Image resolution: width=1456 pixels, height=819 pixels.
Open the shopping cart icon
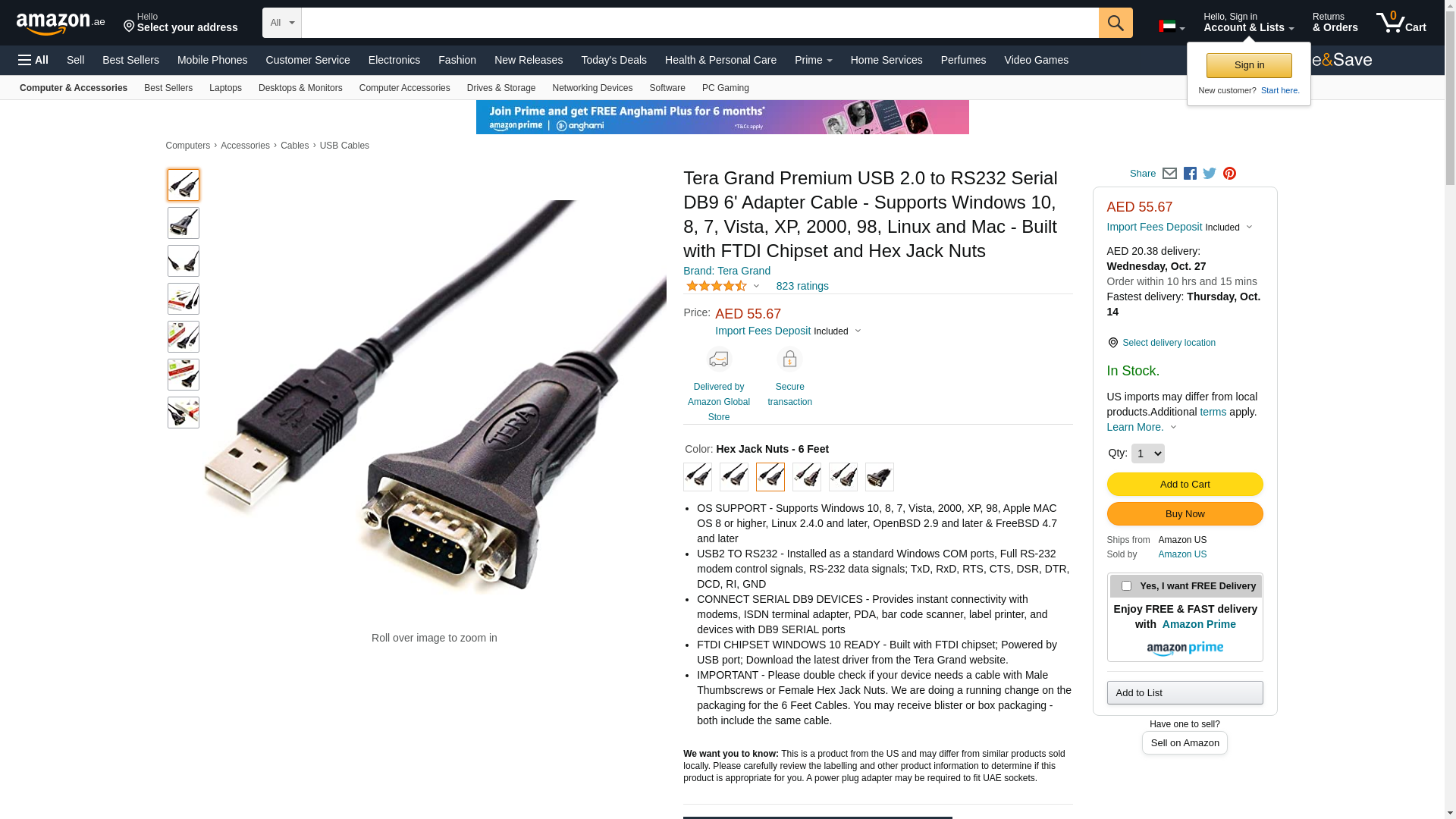(1401, 23)
